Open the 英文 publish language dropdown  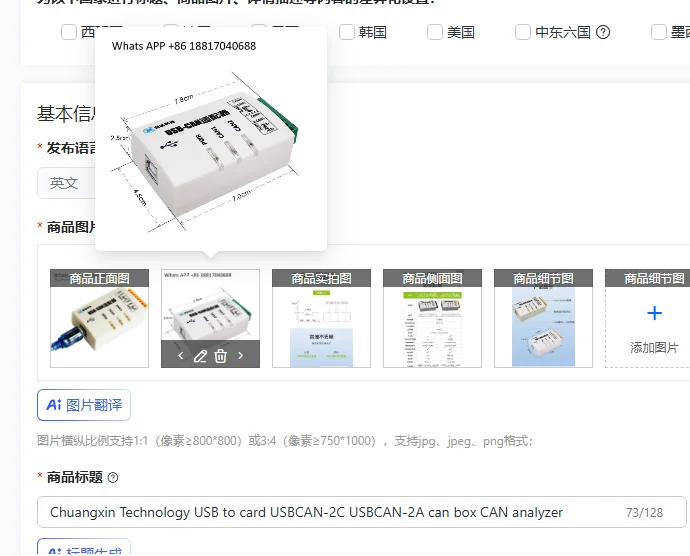click(66, 183)
